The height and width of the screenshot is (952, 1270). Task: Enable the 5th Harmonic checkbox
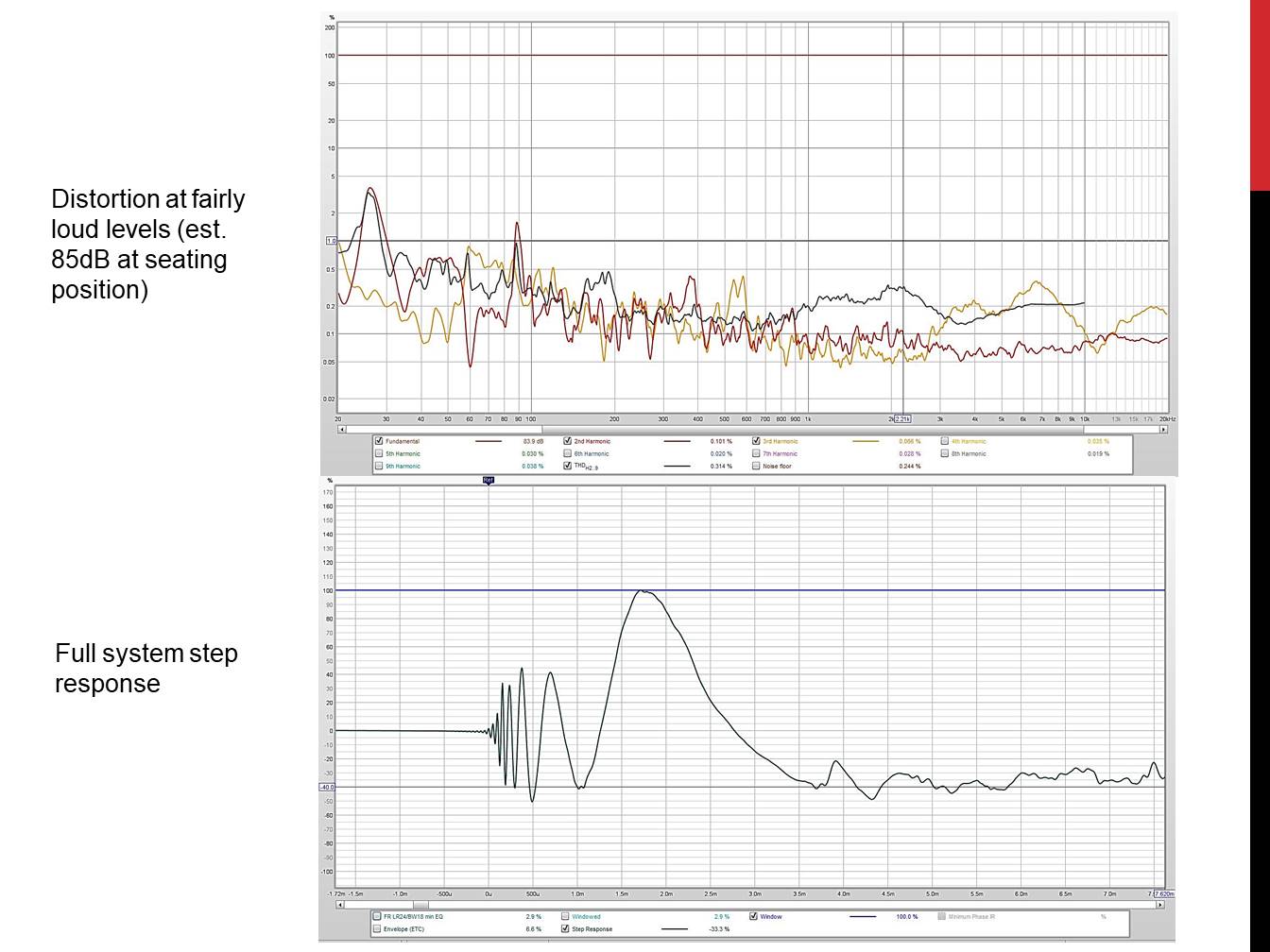379,453
